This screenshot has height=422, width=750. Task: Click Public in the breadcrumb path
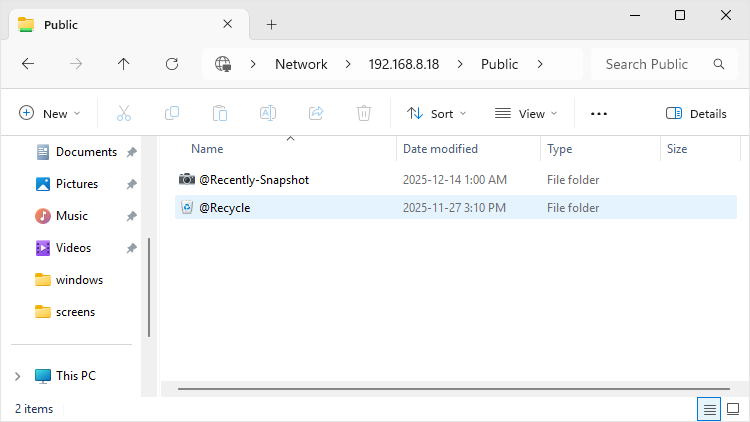[499, 64]
